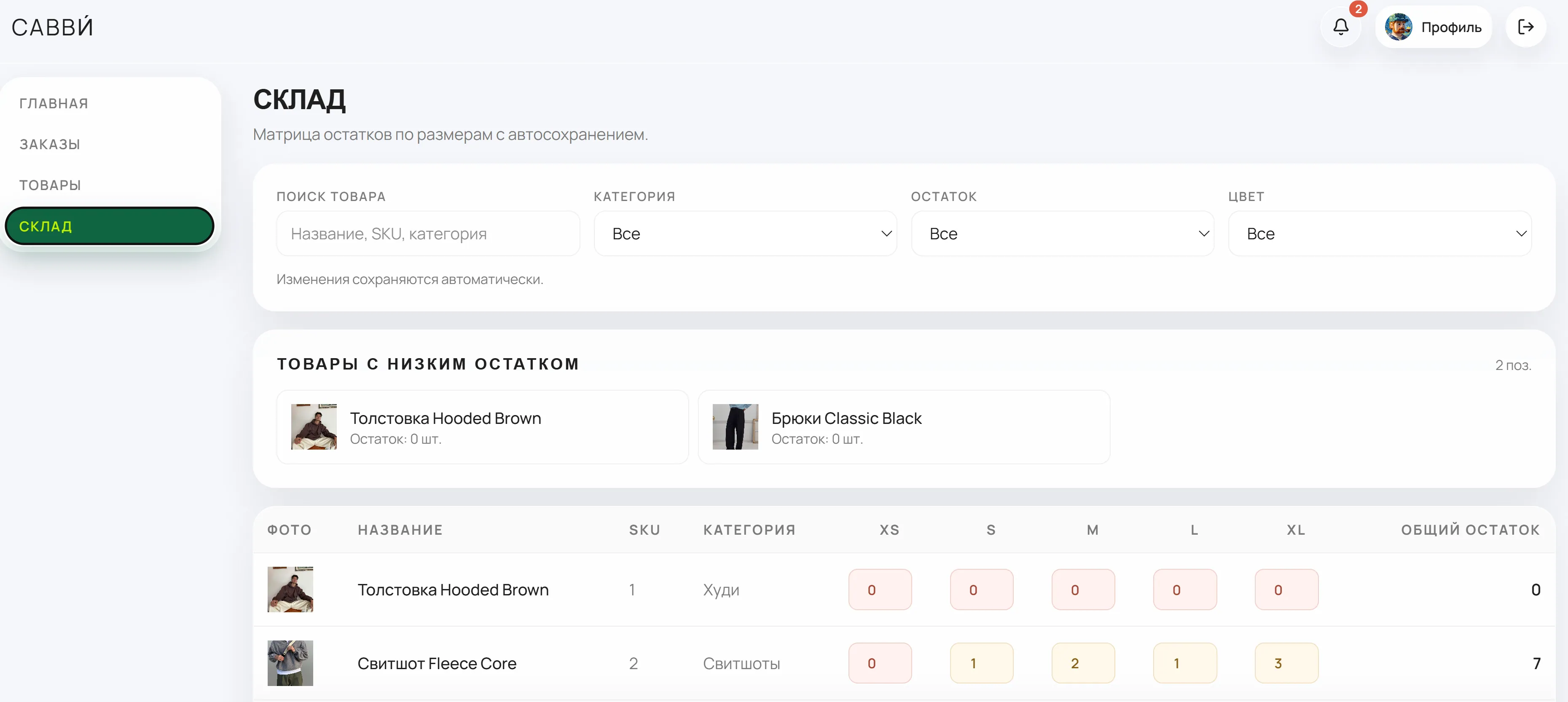Image resolution: width=1568 pixels, height=702 pixels.
Task: Open ТОВАРЫ section in sidebar
Action: (50, 185)
